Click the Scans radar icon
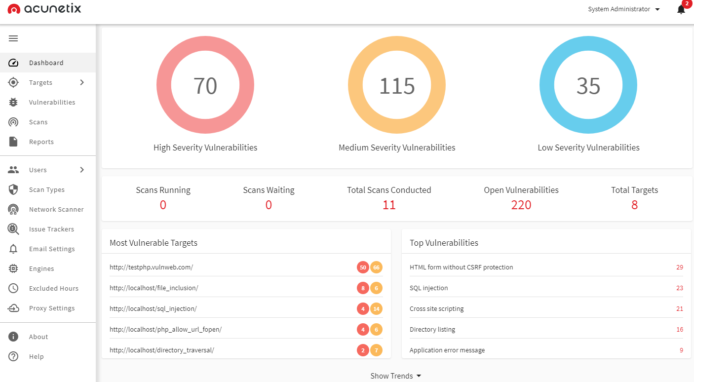This screenshot has height=386, width=702. pyautogui.click(x=13, y=122)
